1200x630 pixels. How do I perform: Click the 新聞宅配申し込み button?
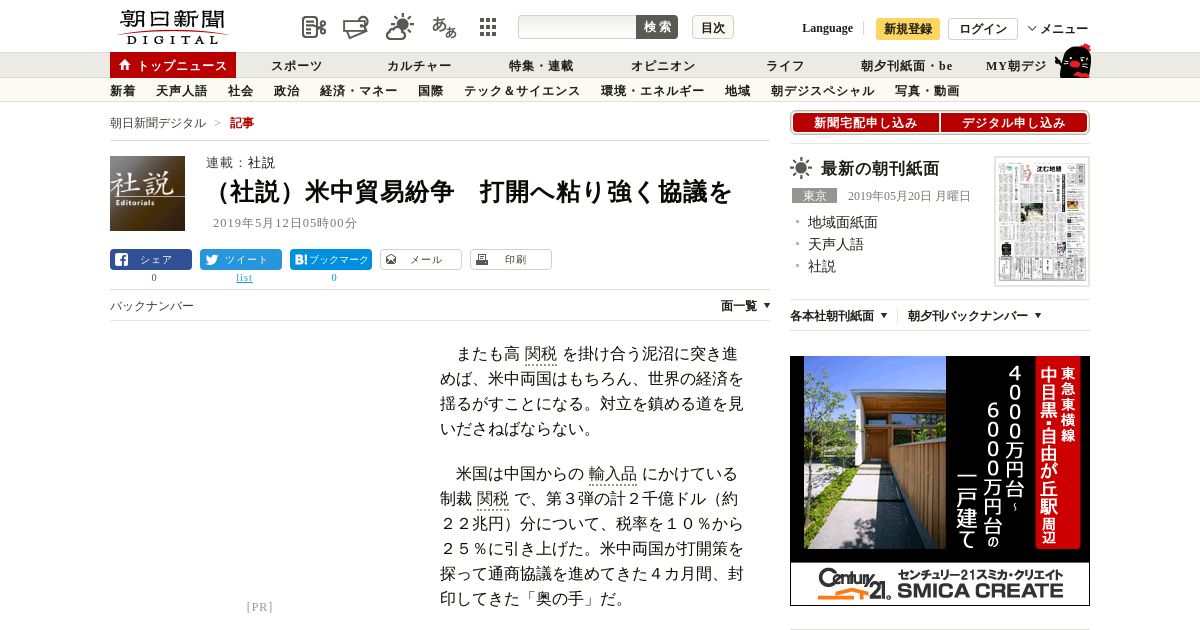(x=866, y=123)
